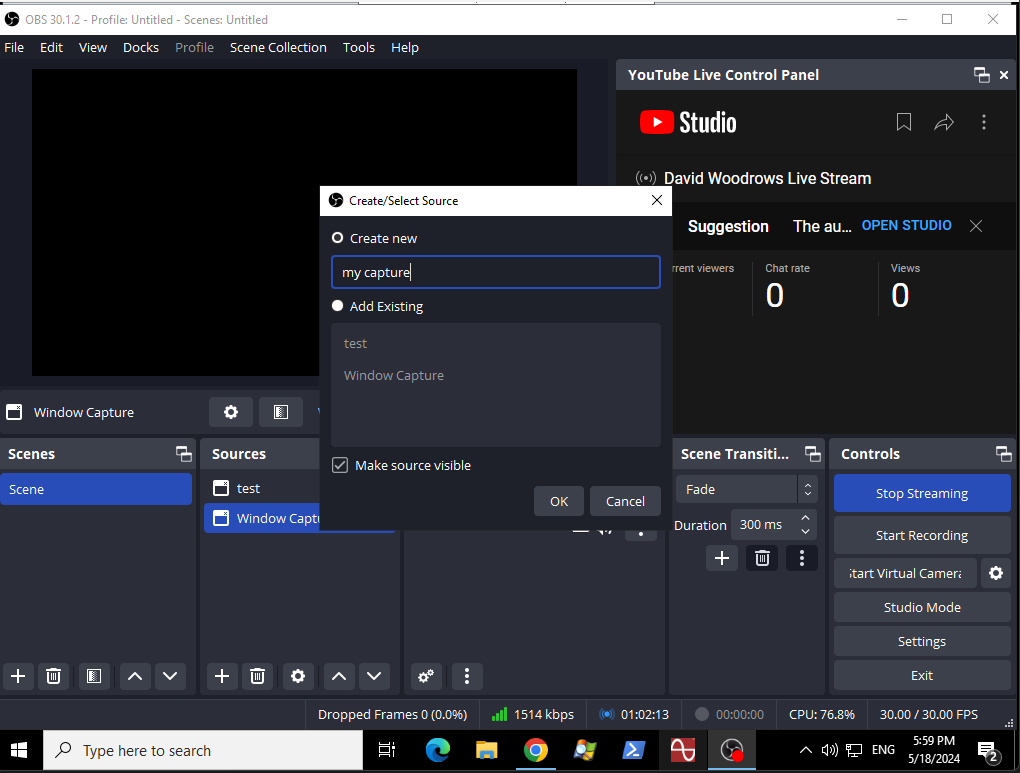
Task: Delete the scene transition with the trash icon
Action: 761,558
